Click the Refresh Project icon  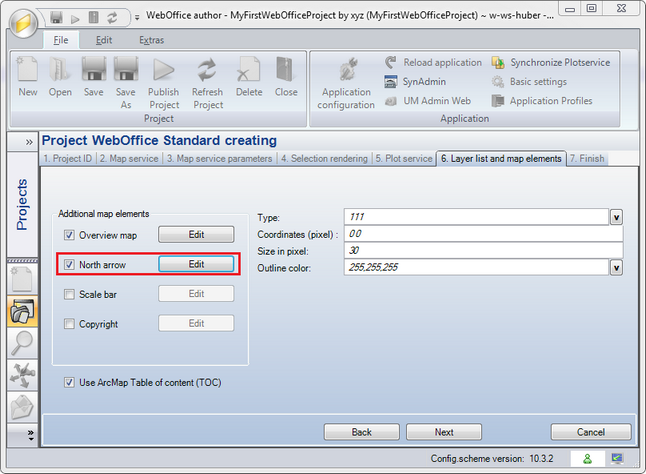pos(207,69)
